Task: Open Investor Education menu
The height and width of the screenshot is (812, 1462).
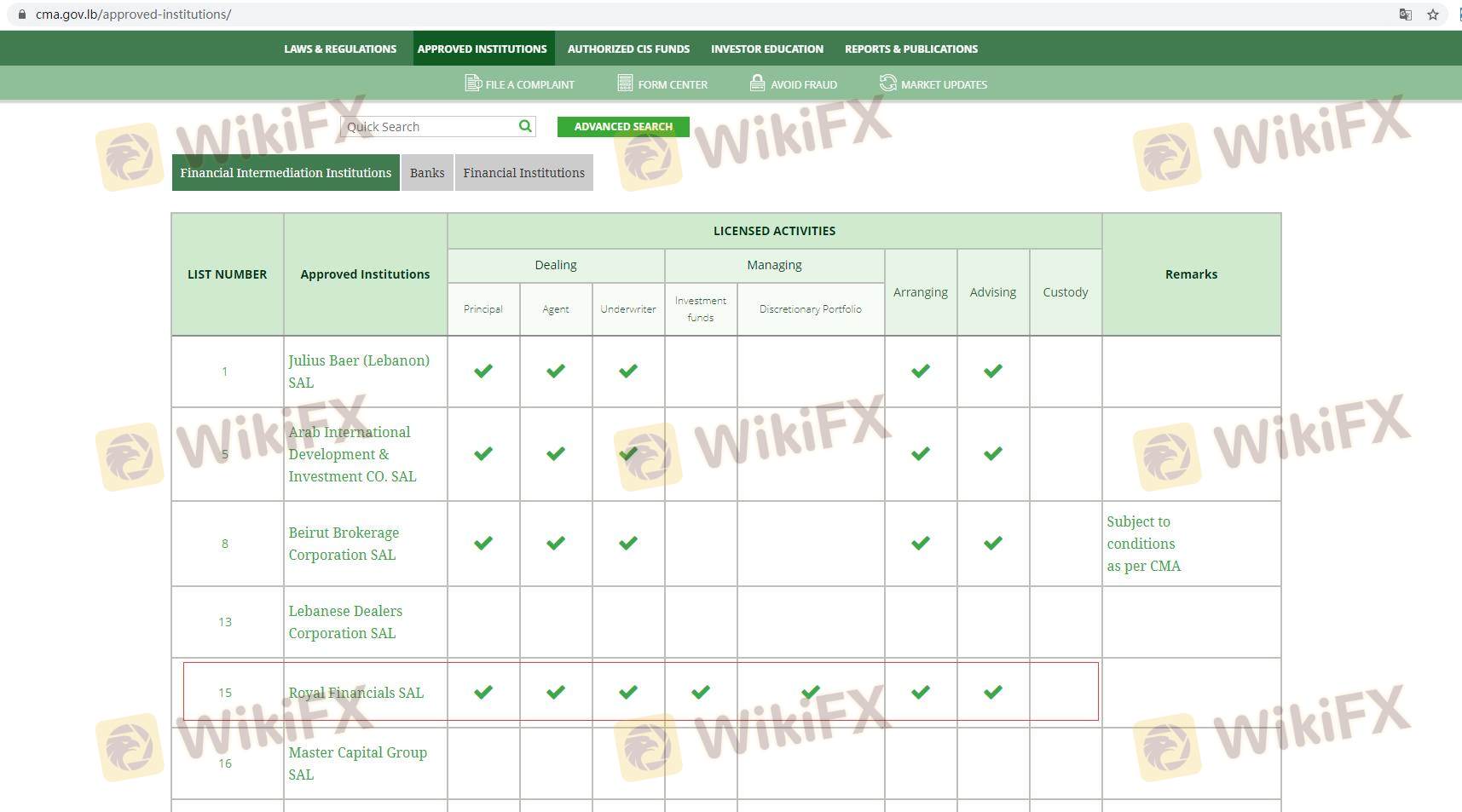Action: pos(766,49)
